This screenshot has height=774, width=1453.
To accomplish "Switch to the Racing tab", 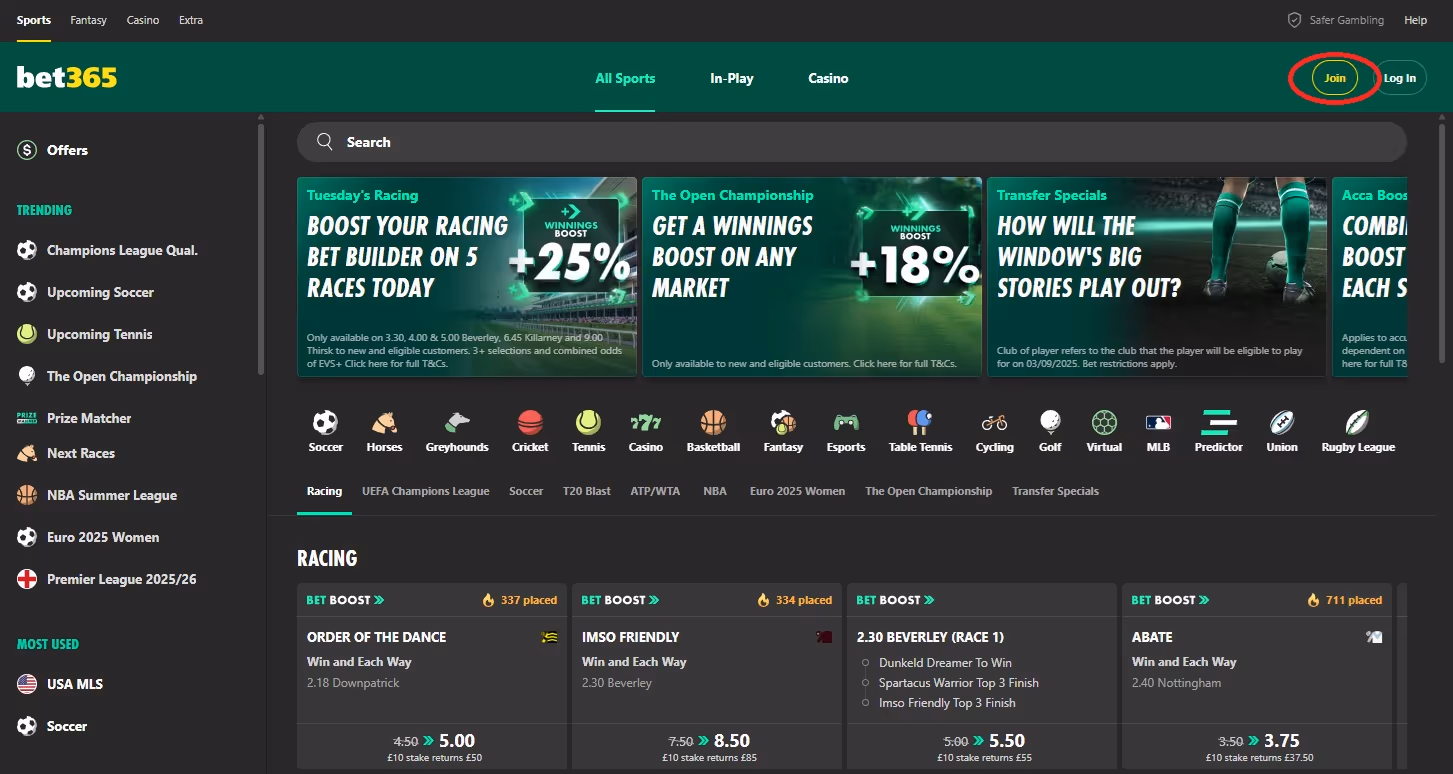I will point(324,491).
